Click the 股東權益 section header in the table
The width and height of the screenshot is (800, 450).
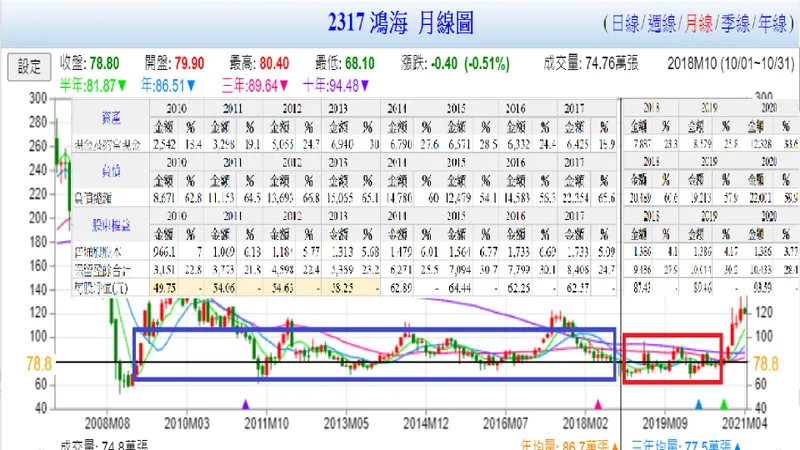111,224
